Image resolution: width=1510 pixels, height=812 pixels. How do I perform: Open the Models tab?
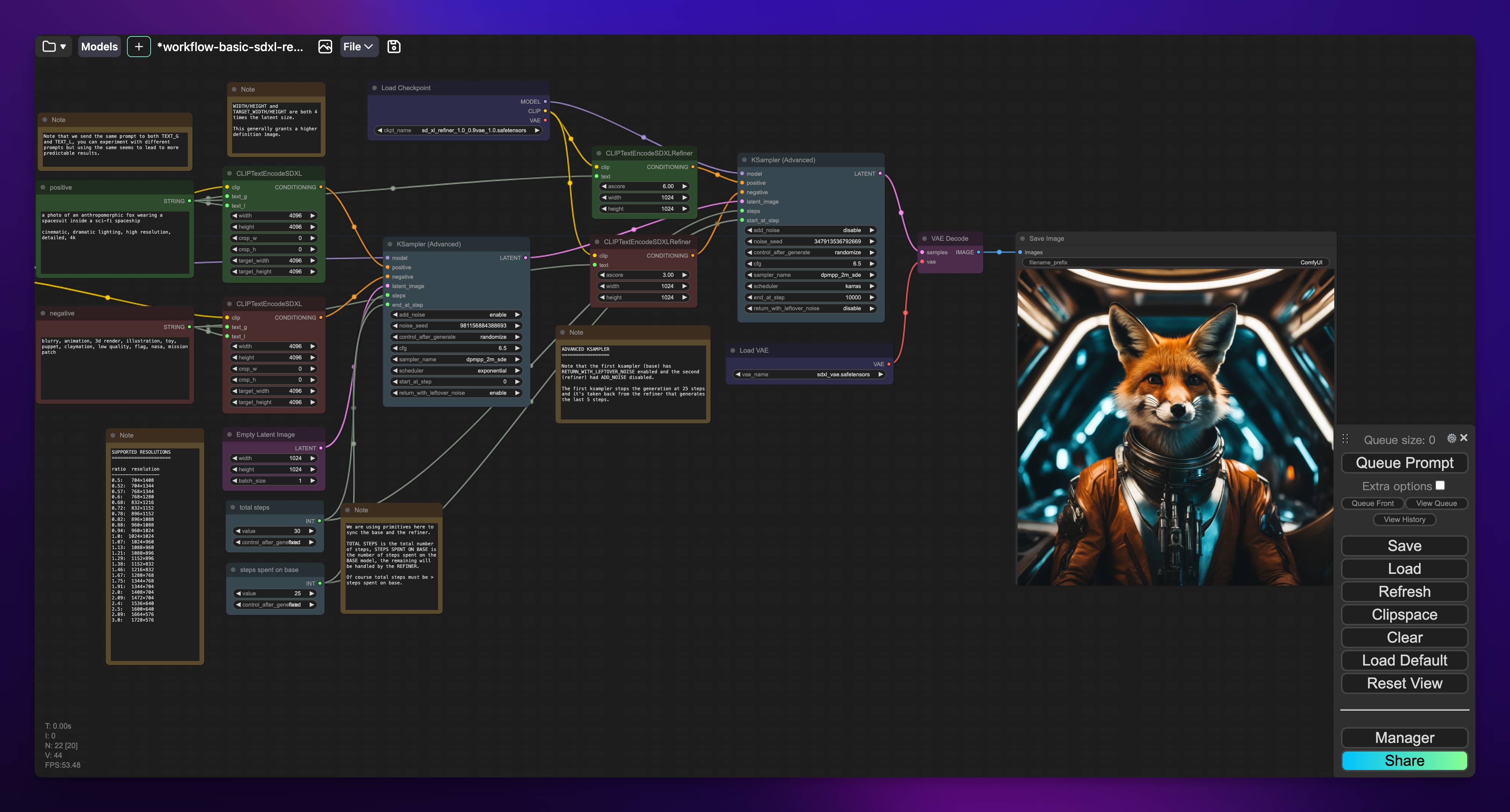pyautogui.click(x=99, y=46)
